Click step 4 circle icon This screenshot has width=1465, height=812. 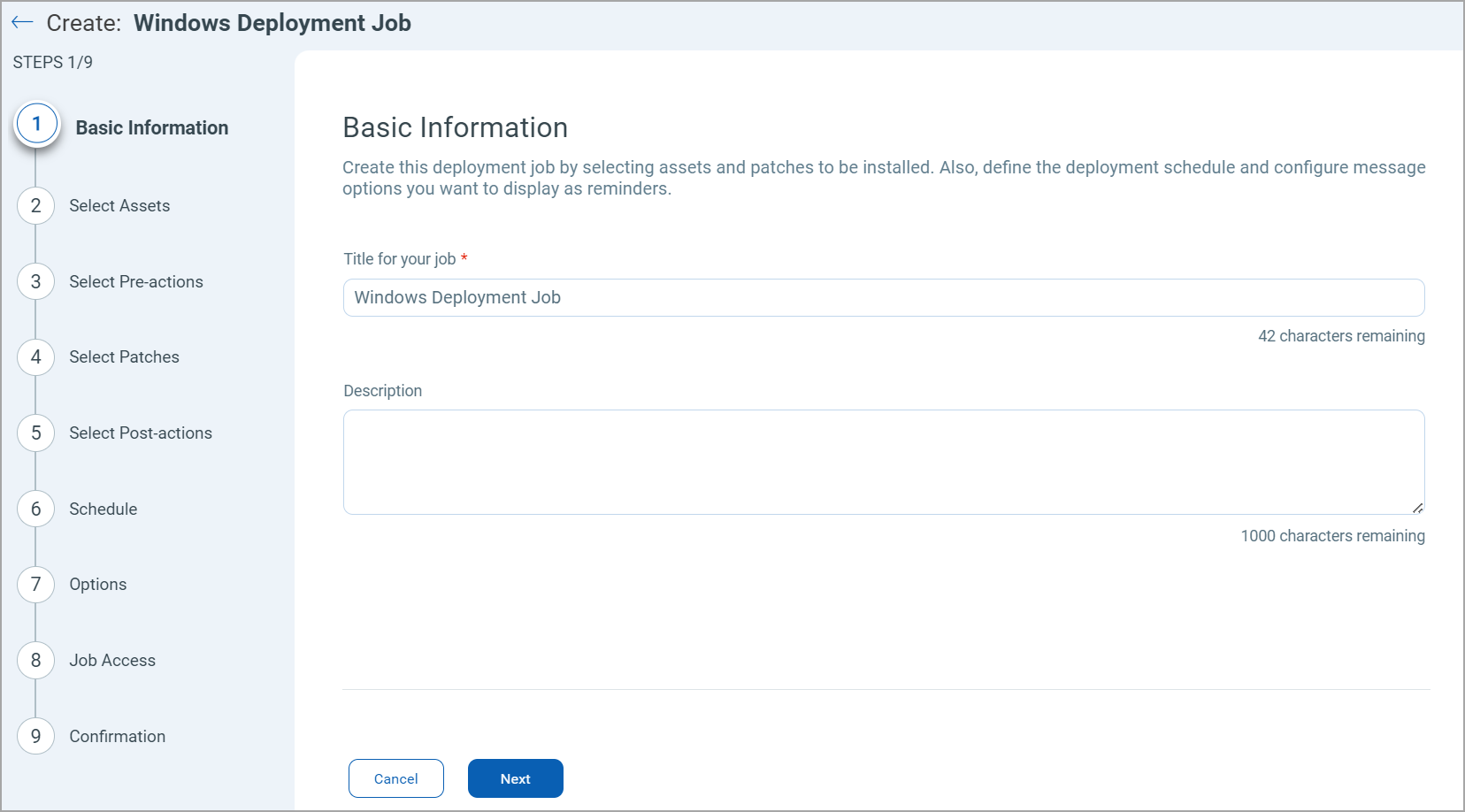(x=36, y=357)
